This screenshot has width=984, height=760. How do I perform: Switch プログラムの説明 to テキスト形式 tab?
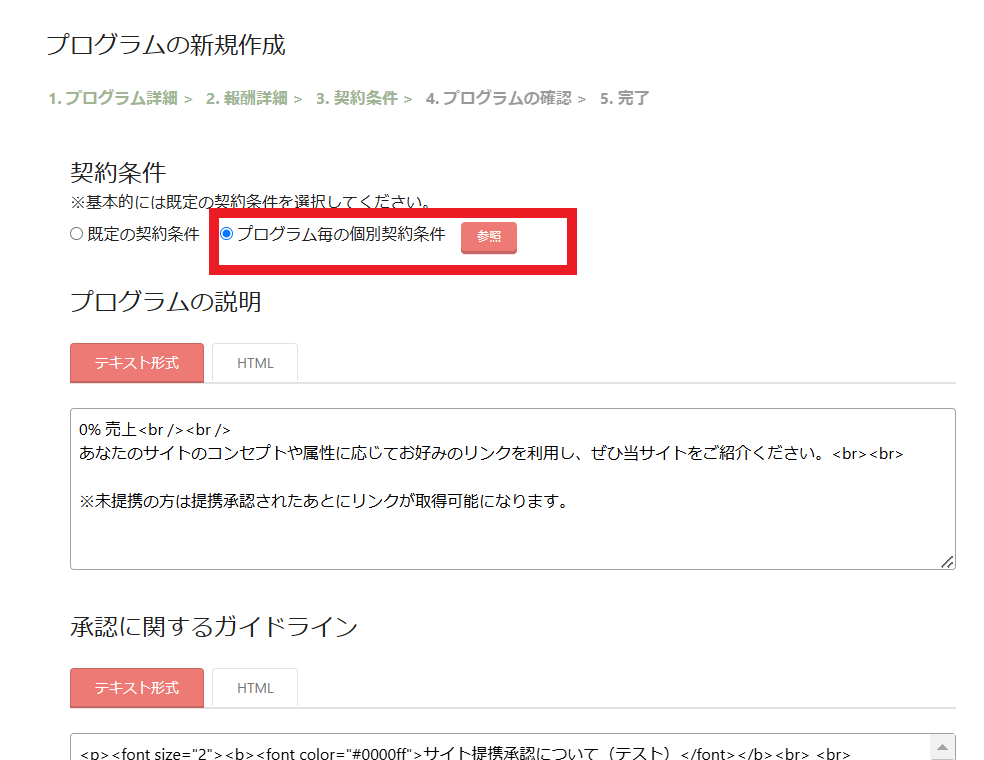pyautogui.click(x=137, y=363)
